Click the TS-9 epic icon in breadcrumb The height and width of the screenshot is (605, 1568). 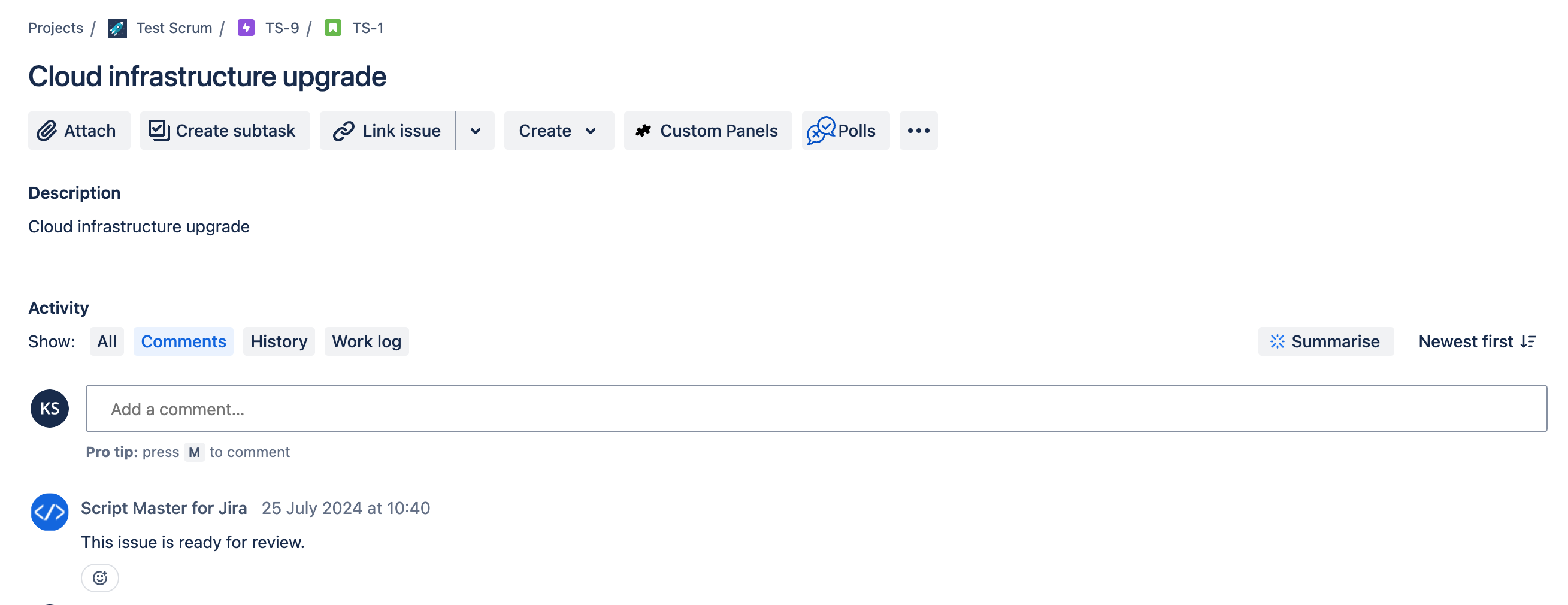point(246,28)
